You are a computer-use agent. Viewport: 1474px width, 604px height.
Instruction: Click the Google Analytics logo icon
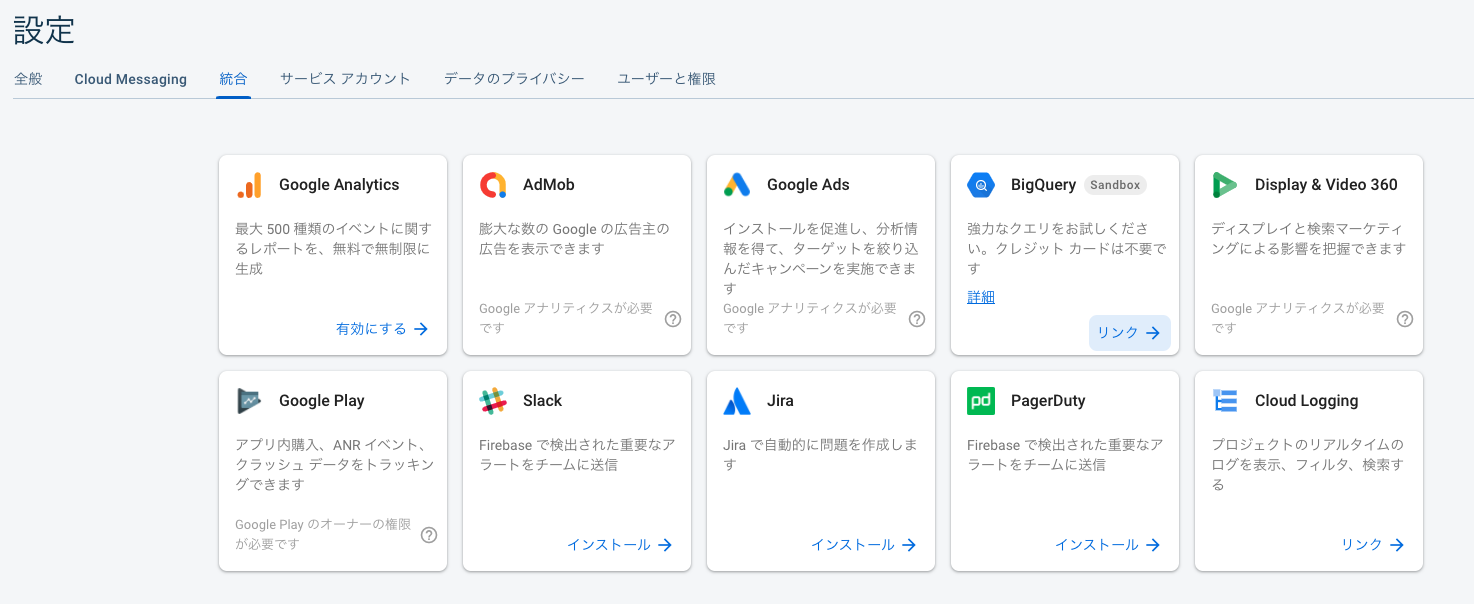click(x=249, y=185)
